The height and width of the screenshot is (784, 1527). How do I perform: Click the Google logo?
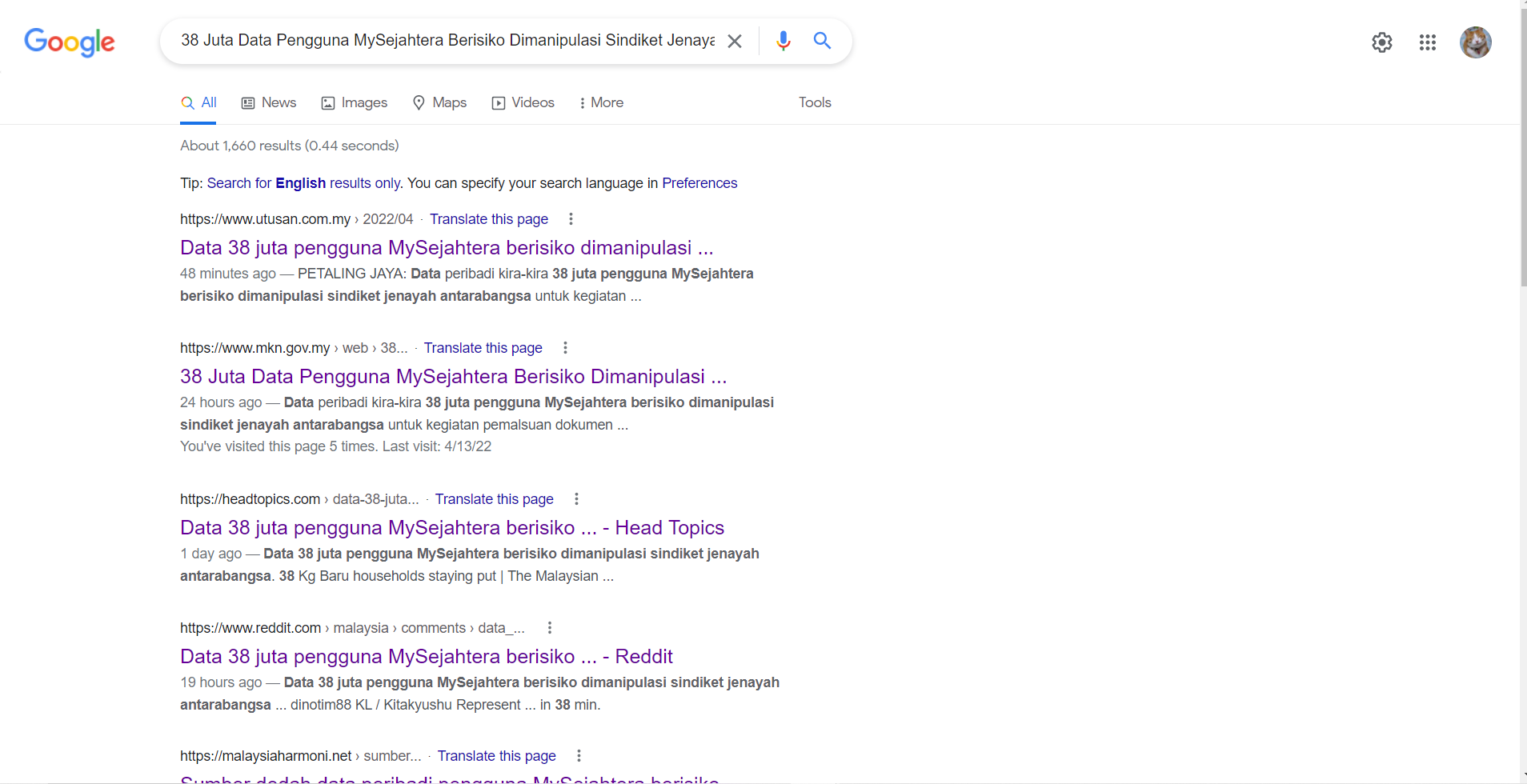(70, 42)
